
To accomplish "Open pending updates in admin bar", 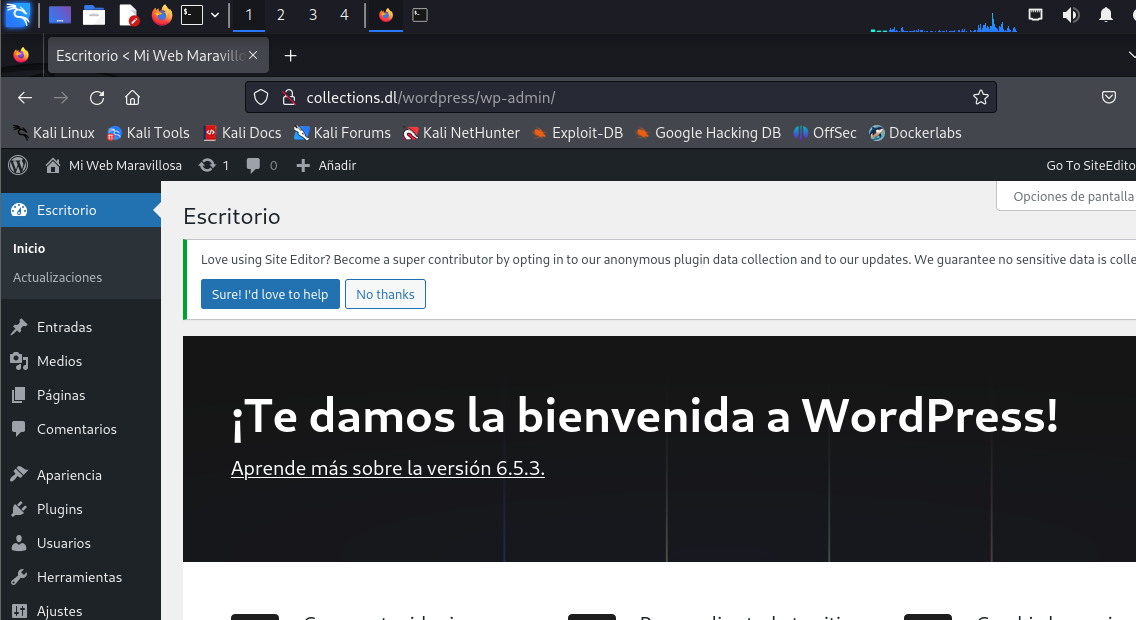I will tap(214, 165).
